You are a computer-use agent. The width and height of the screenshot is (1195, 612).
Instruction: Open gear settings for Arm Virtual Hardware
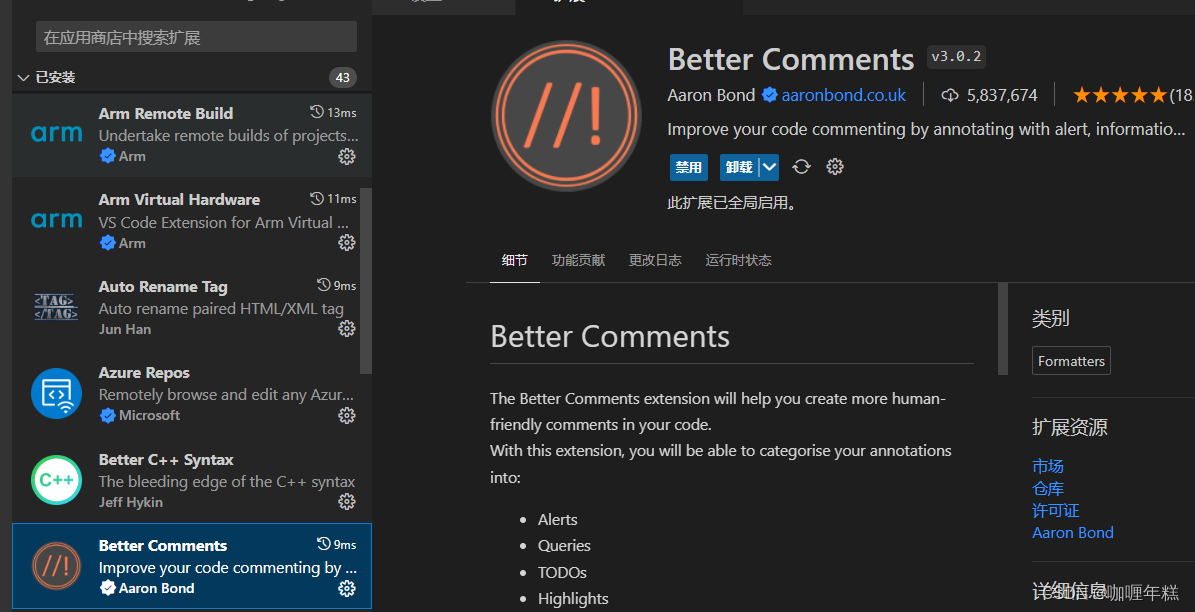coord(347,242)
